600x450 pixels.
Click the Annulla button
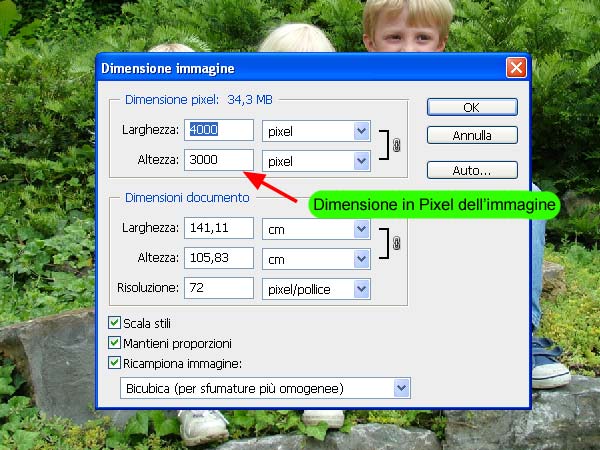[x=472, y=135]
